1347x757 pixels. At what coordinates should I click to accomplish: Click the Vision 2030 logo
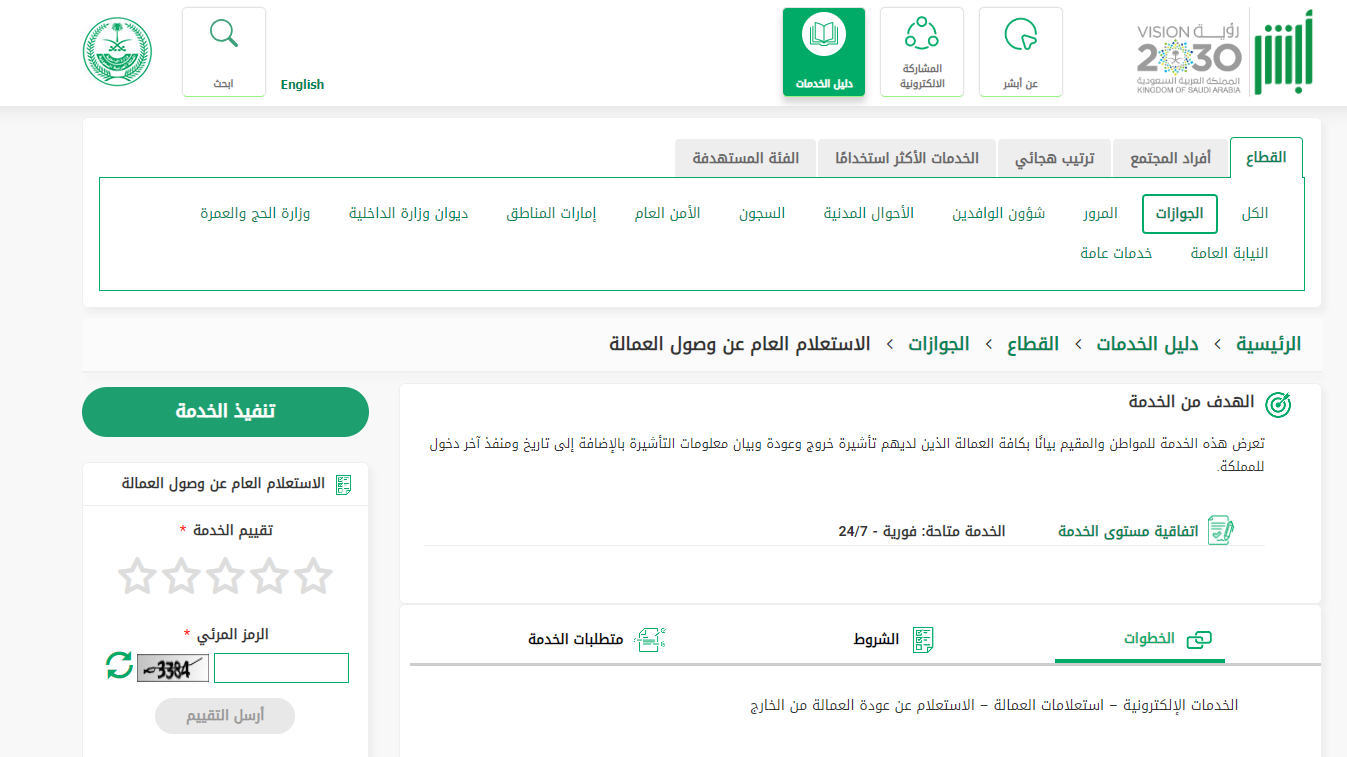[x=1188, y=59]
